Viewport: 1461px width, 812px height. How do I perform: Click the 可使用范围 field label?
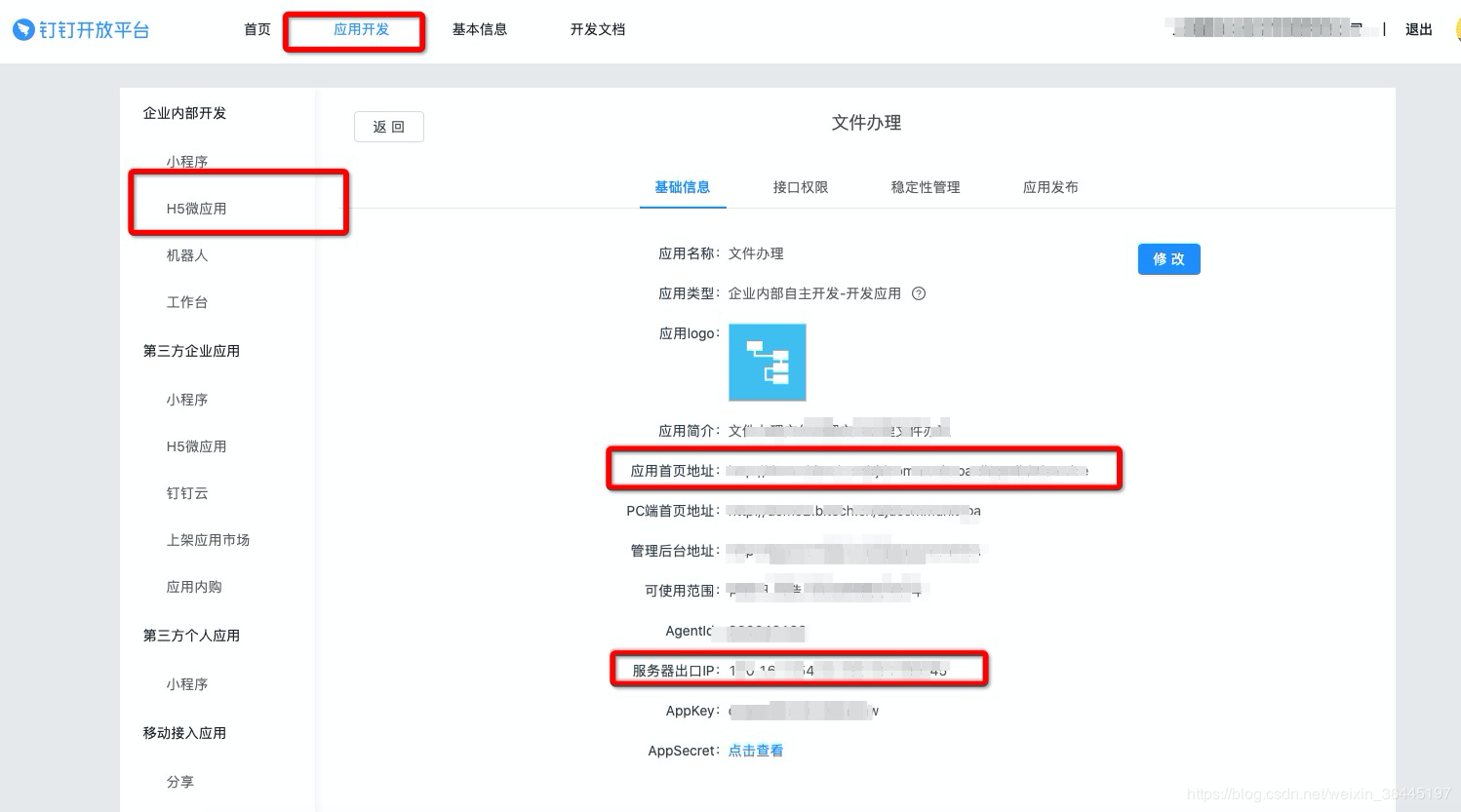(x=682, y=591)
